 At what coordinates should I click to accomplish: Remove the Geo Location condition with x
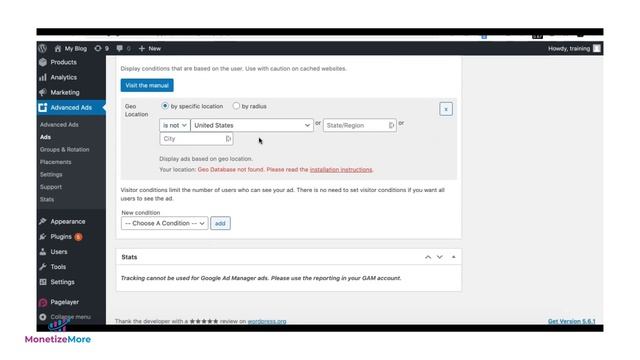click(x=446, y=109)
